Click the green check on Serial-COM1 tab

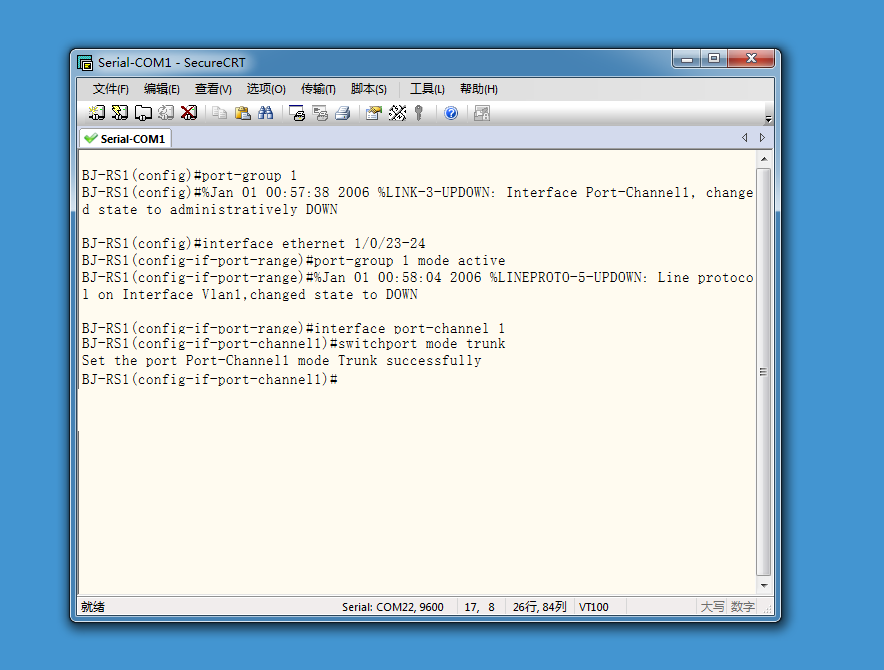pos(90,138)
